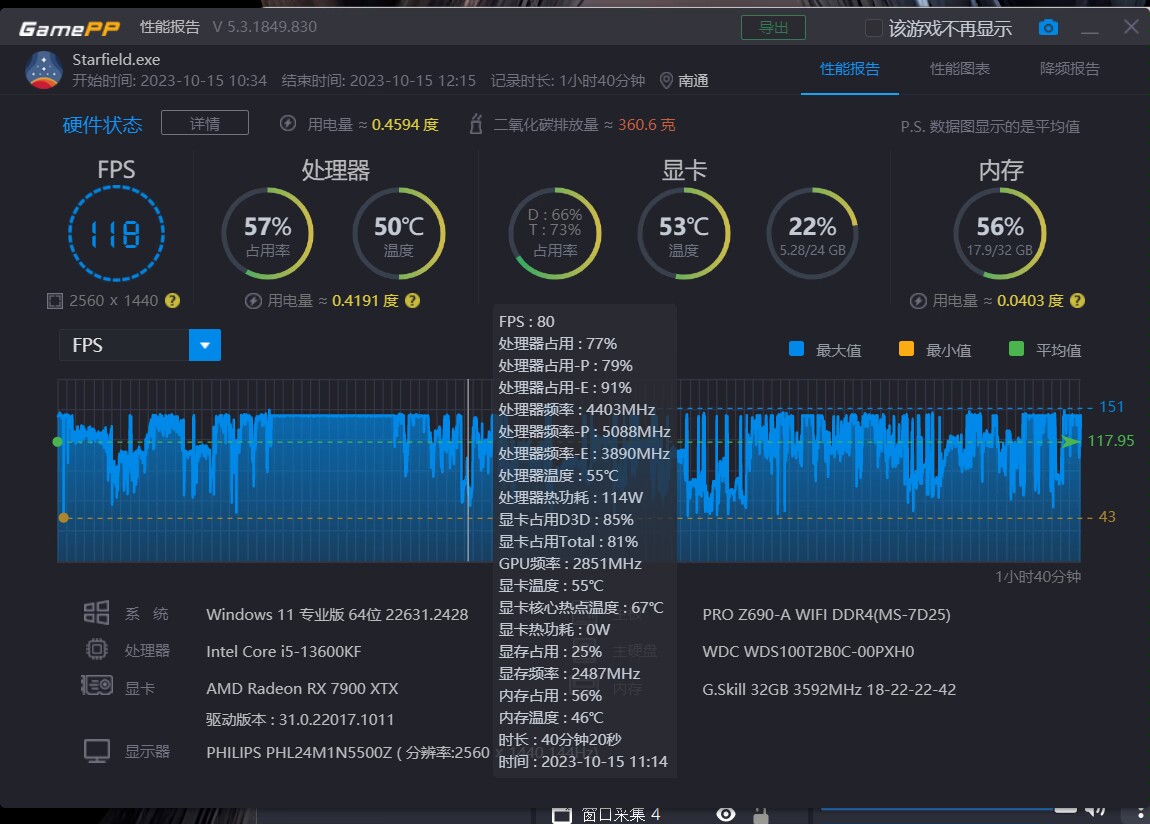1150x824 pixels.
Task: Click the processor 50℃ temperature gauge
Action: pos(399,234)
